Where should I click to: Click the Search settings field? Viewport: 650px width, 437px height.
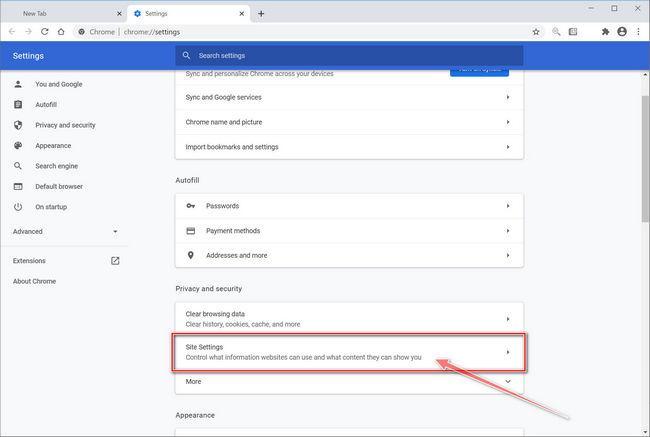pos(349,55)
